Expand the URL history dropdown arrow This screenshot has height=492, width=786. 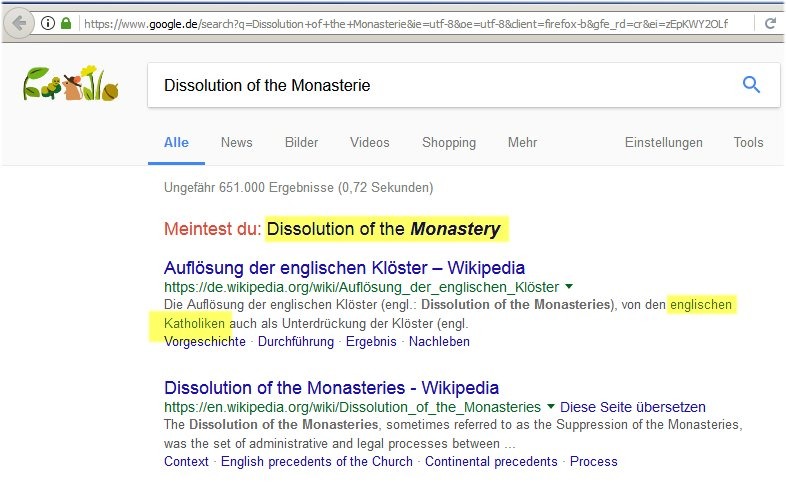[x=740, y=23]
